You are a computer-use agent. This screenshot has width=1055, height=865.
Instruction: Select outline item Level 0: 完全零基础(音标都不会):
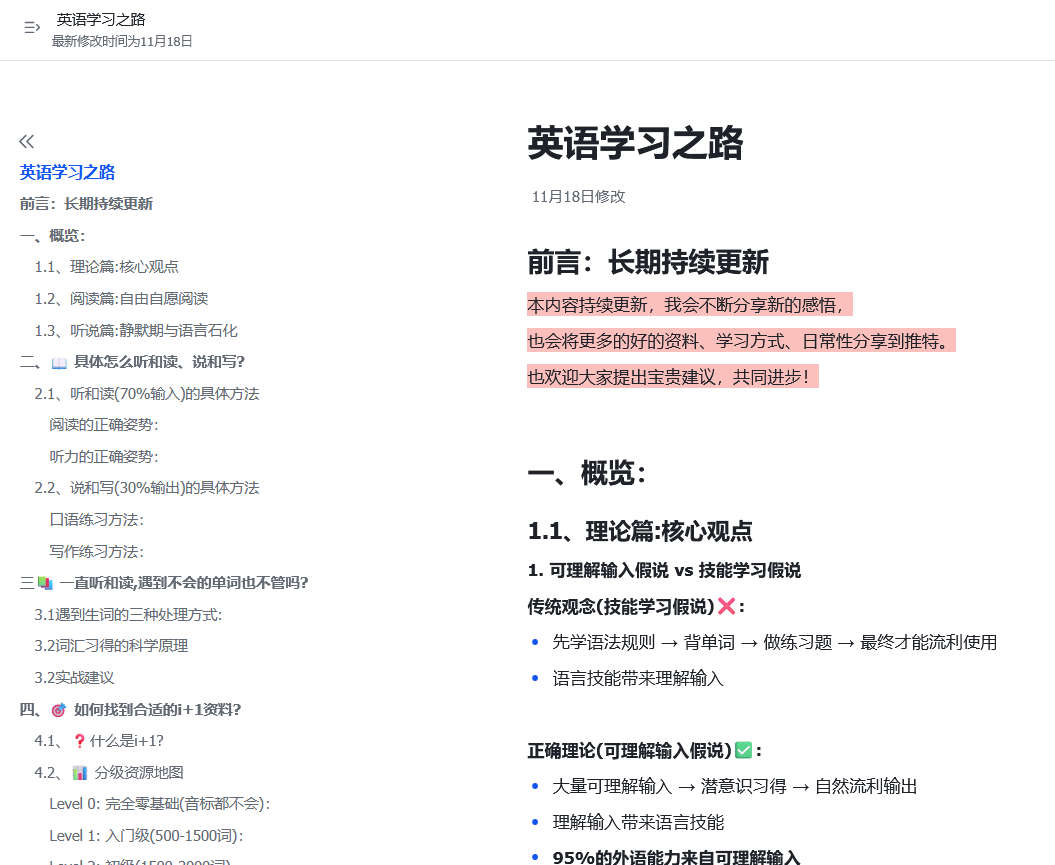[159, 804]
